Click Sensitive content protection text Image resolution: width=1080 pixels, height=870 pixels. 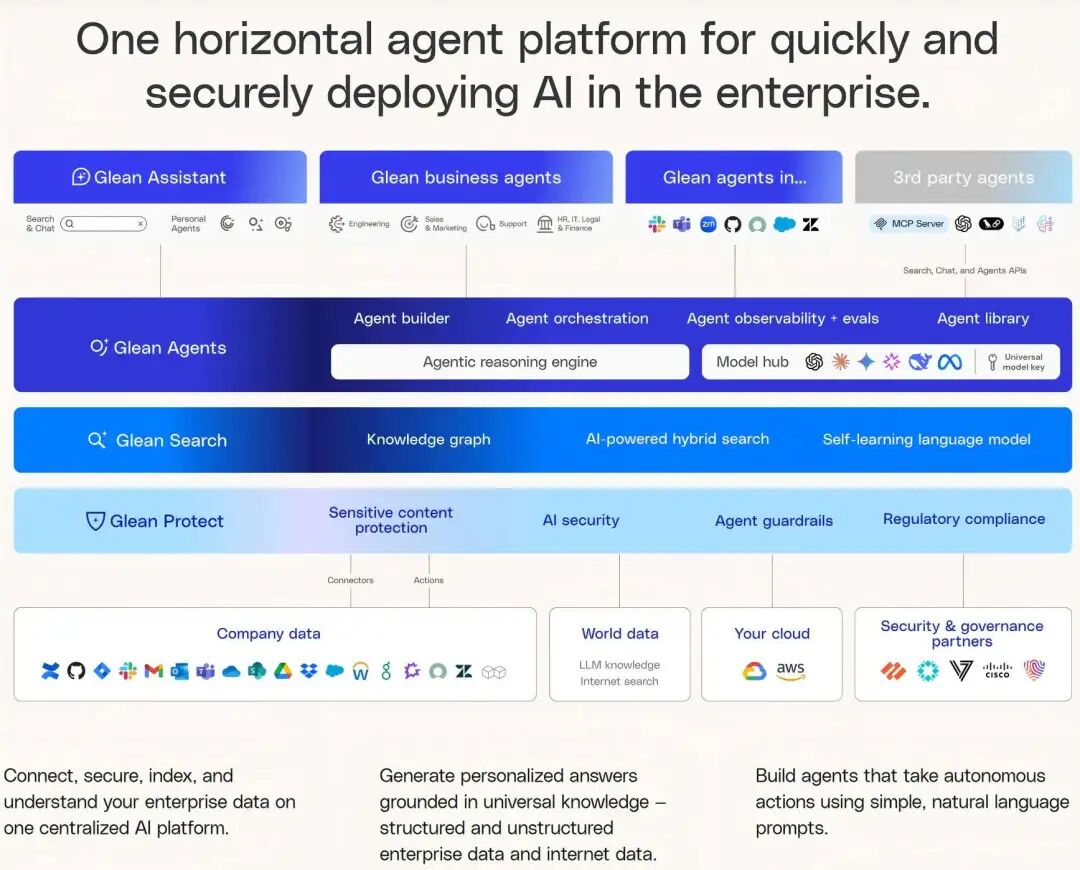click(391, 520)
